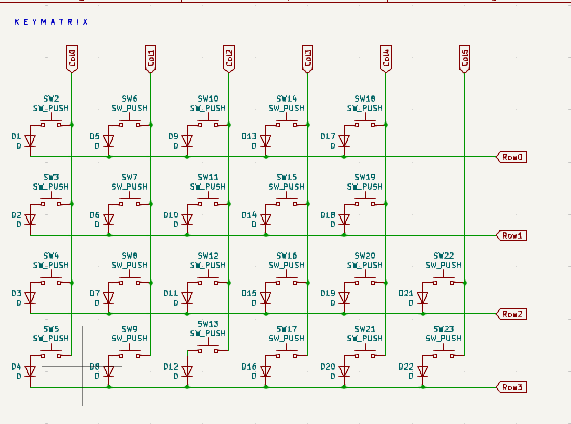Click the SW17 push switch symbol

pyautogui.click(x=287, y=352)
